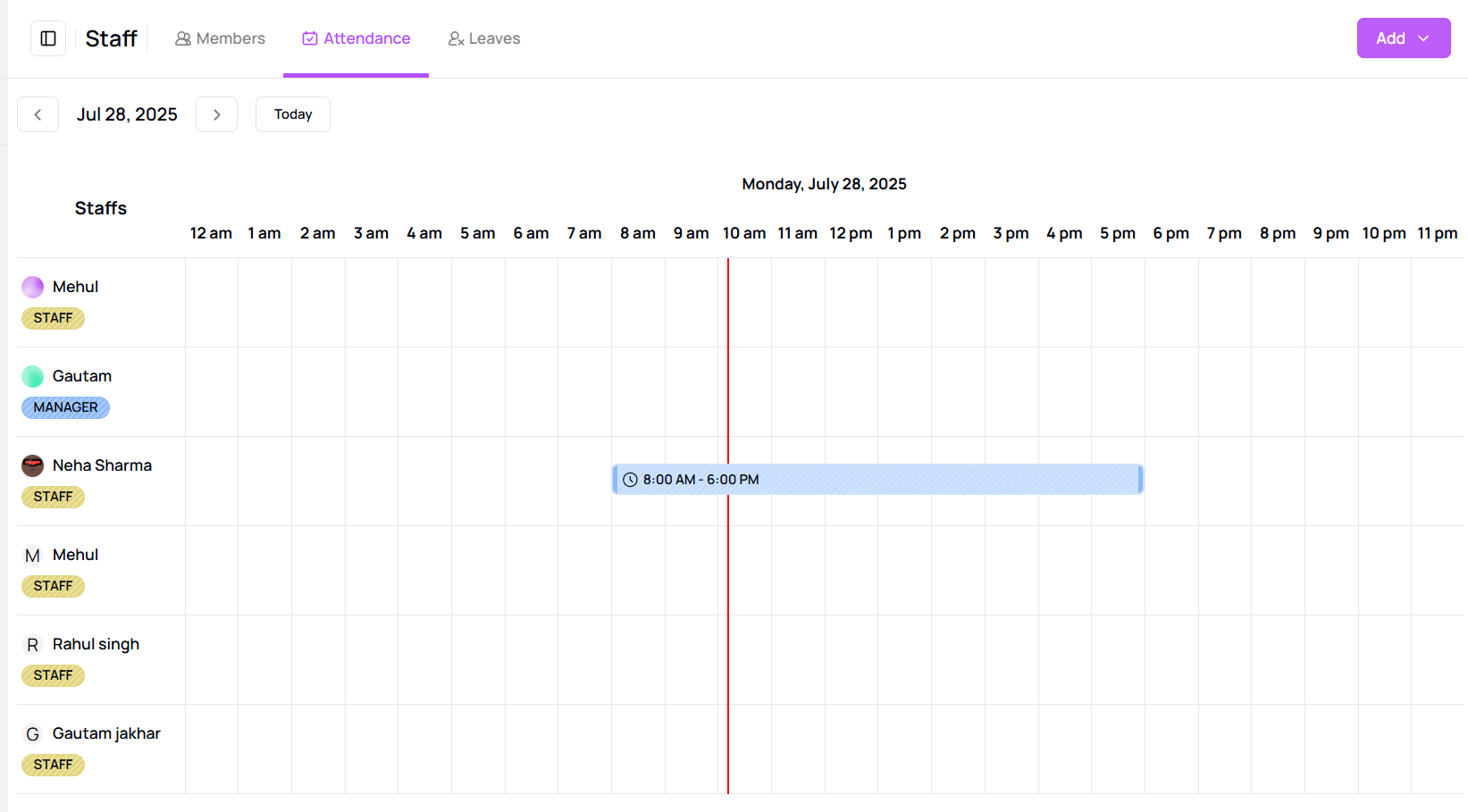Click Neha Sharma's profile photo avatar
The image size is (1468, 812).
tap(33, 465)
